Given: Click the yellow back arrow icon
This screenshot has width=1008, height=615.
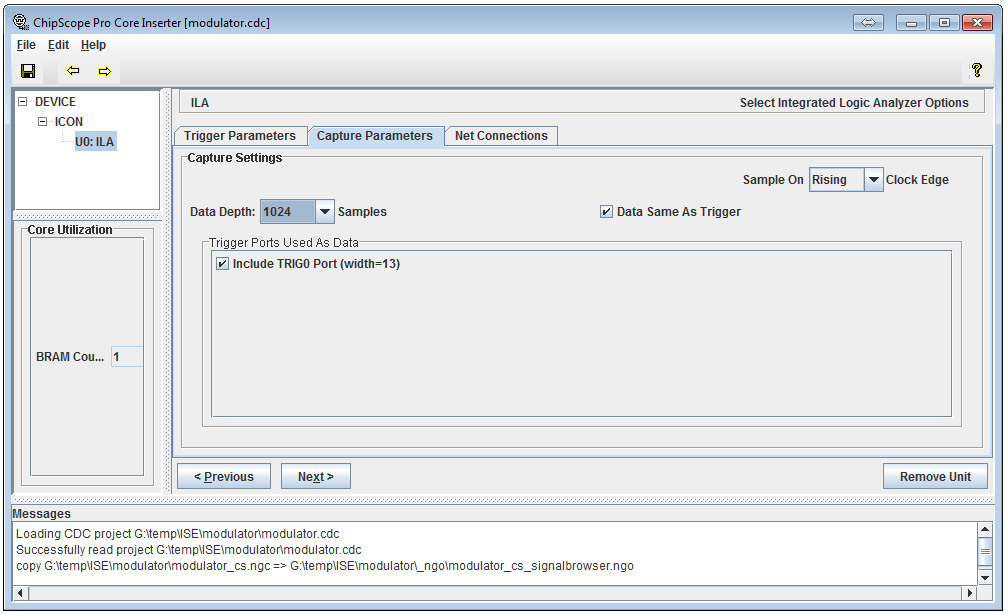Looking at the screenshot, I should tap(73, 71).
